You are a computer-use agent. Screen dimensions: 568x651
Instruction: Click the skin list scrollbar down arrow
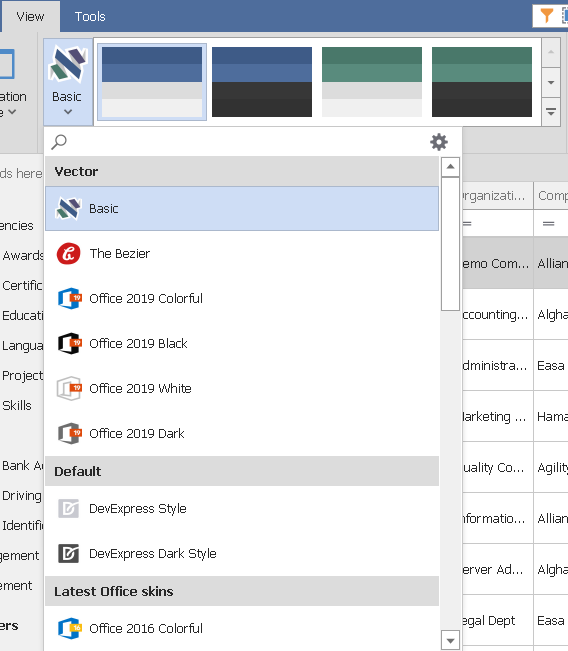click(x=450, y=640)
